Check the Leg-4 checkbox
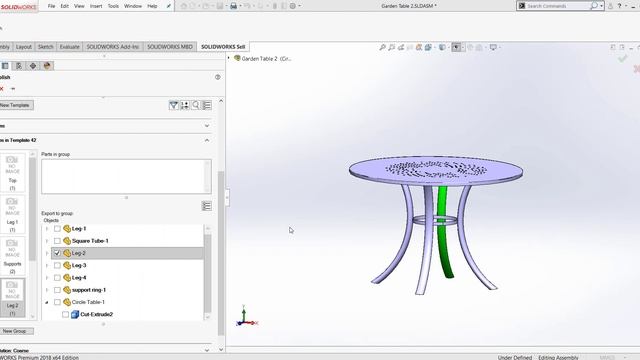 point(57,278)
